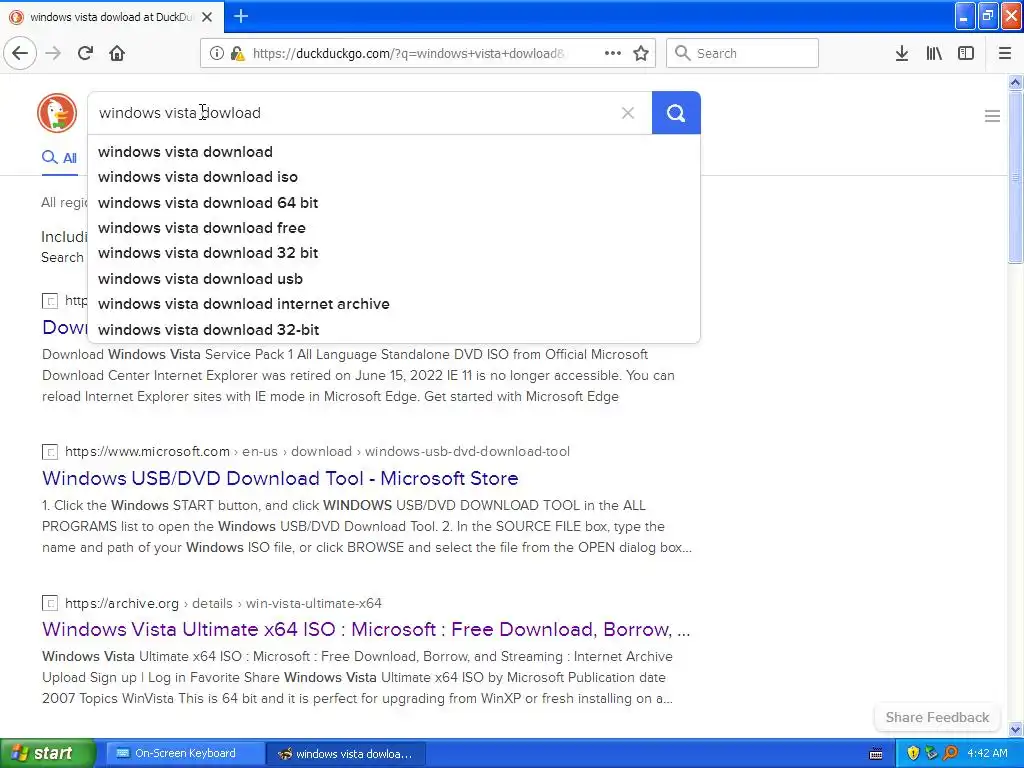Click the 4:42 AM system clock

(987, 753)
